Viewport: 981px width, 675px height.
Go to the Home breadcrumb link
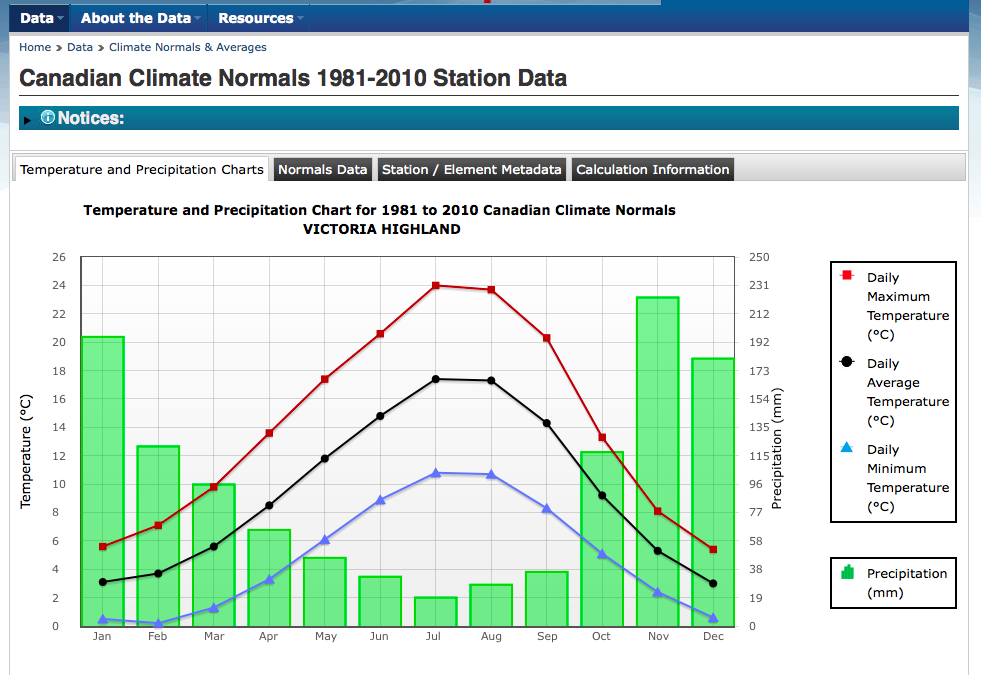pyautogui.click(x=35, y=47)
